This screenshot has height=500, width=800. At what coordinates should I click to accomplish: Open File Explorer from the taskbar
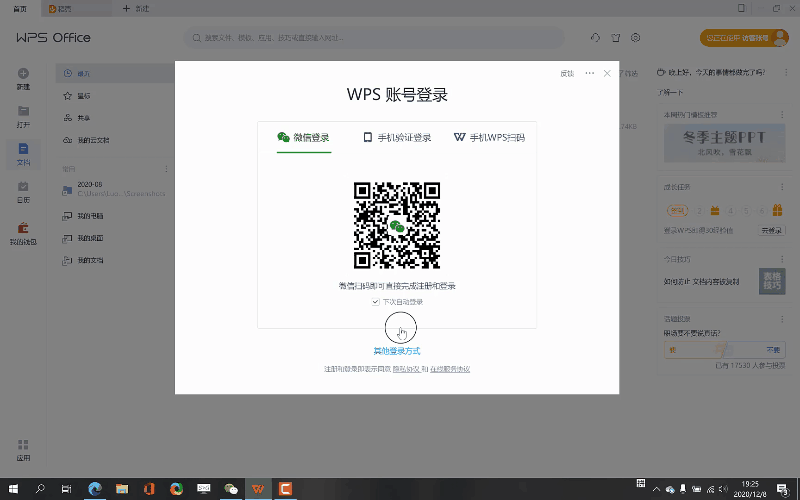point(122,489)
